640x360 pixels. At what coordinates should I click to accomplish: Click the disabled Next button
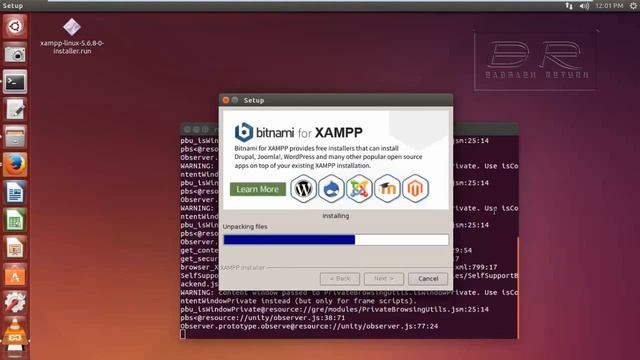point(384,279)
